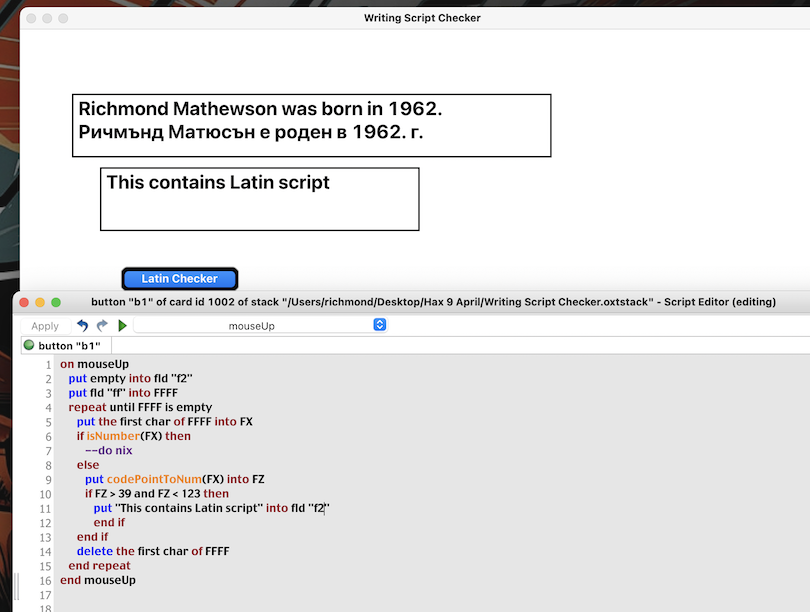Click "end if" on line 13

coord(92,538)
